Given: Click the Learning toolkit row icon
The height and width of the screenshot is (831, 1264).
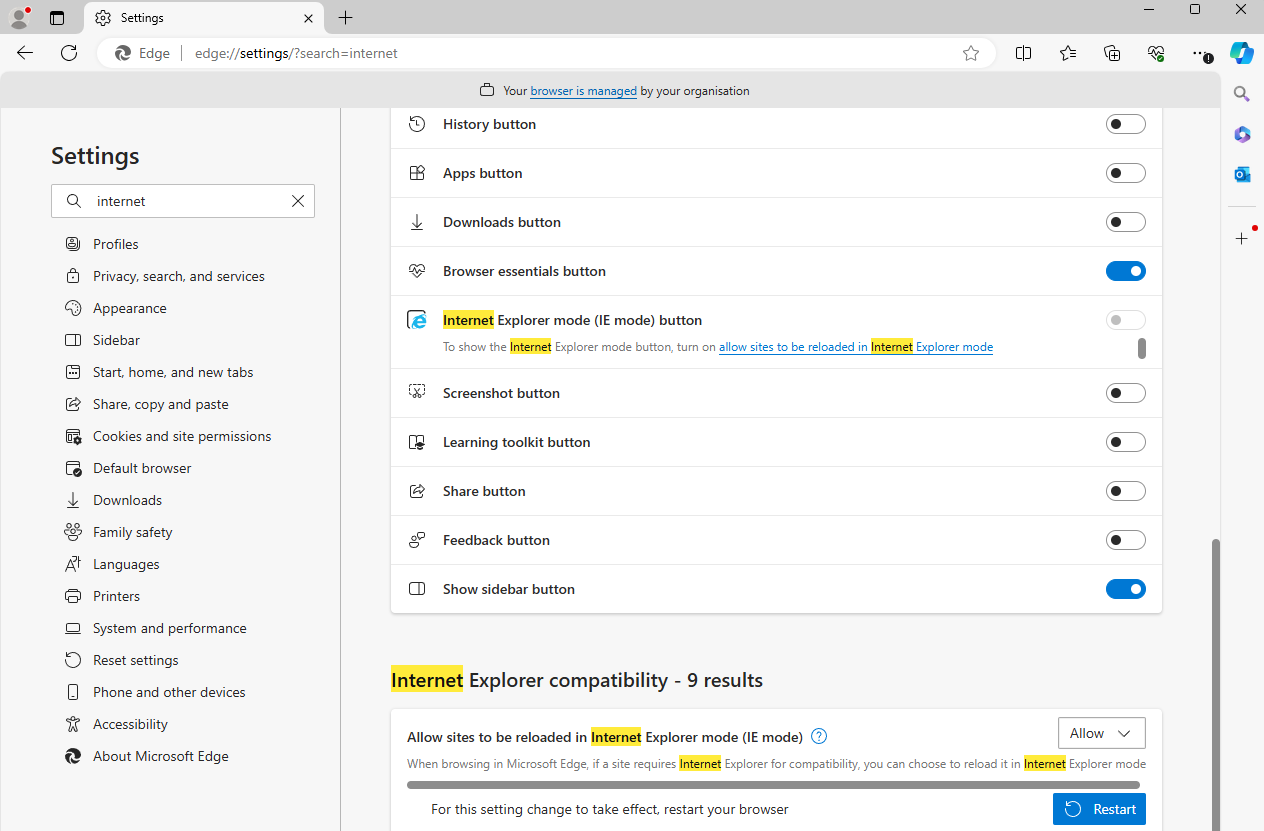Looking at the screenshot, I should click(x=418, y=442).
